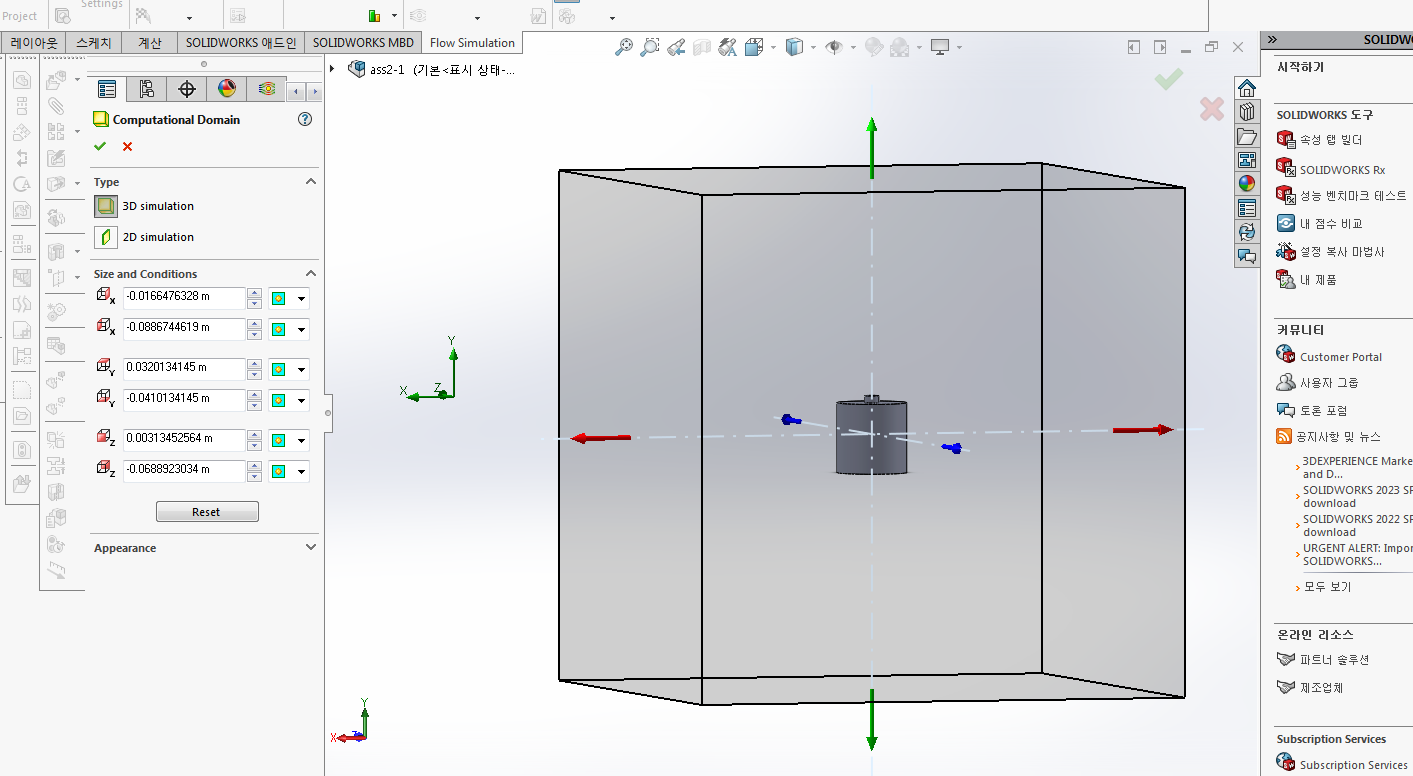
Task: Decrement Z max value with down spinner
Action: pyautogui.click(x=254, y=445)
